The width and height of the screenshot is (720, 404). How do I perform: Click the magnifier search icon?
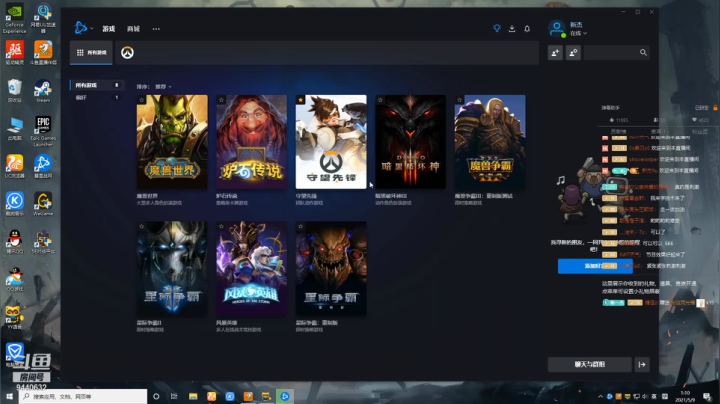tap(643, 53)
